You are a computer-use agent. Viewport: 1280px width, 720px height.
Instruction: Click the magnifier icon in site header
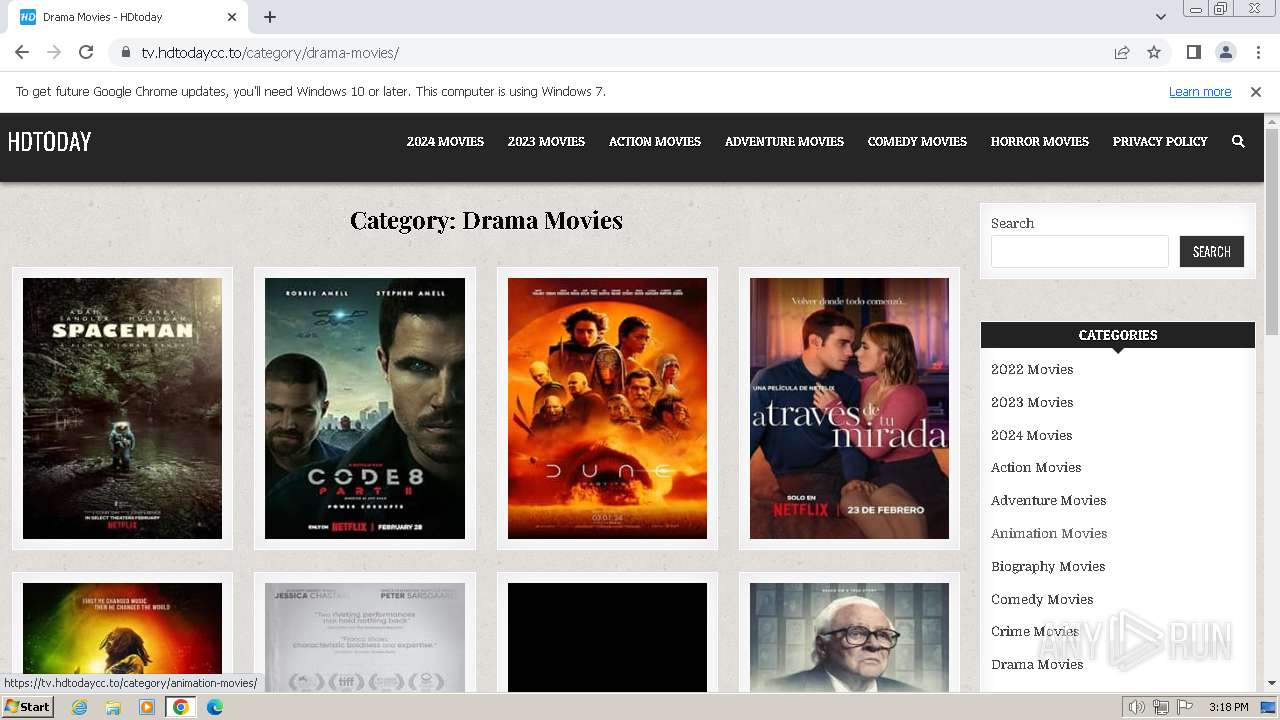[1238, 142]
